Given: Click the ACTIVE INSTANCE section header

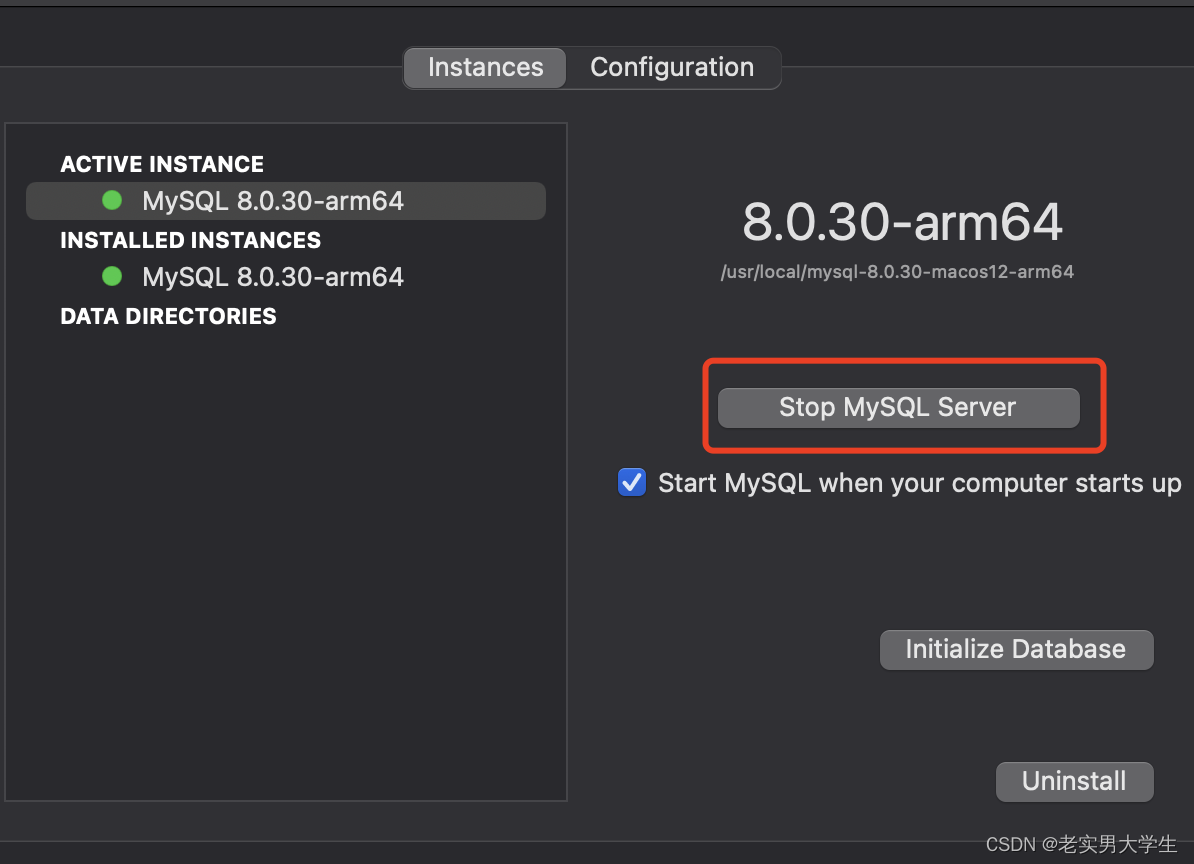Looking at the screenshot, I should tap(162, 164).
